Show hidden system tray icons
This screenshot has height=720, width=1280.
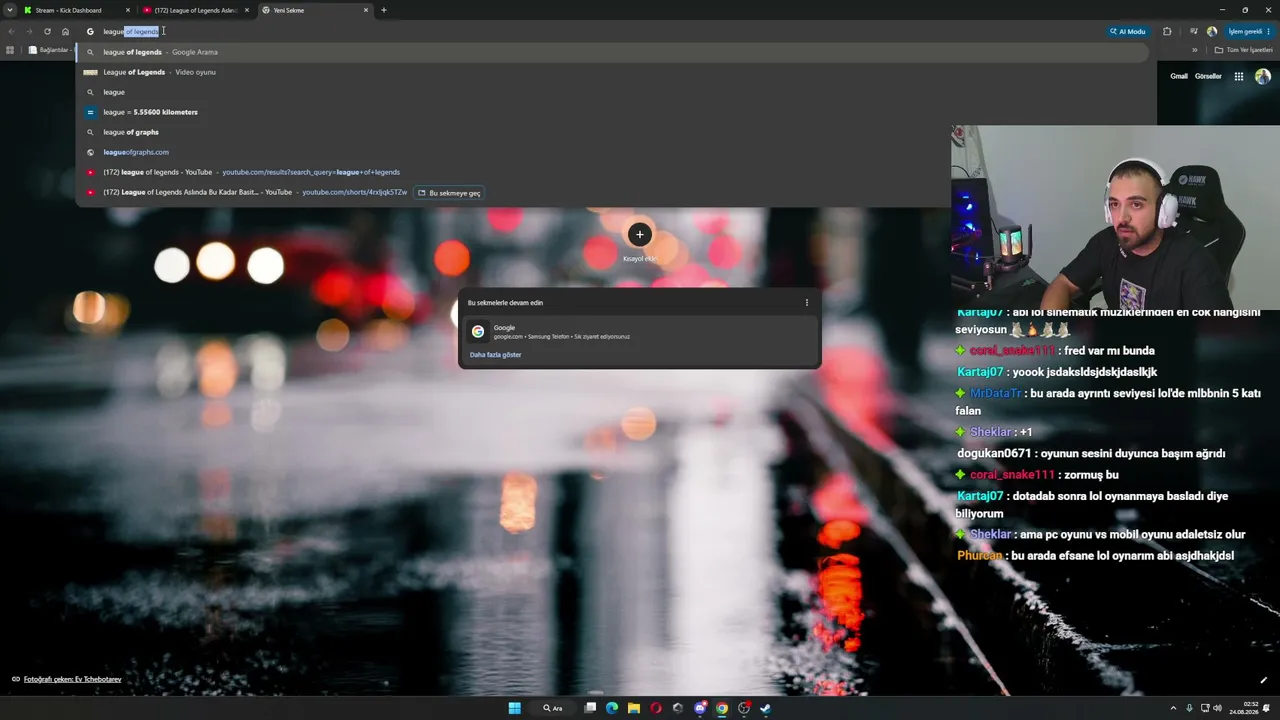[1173, 708]
